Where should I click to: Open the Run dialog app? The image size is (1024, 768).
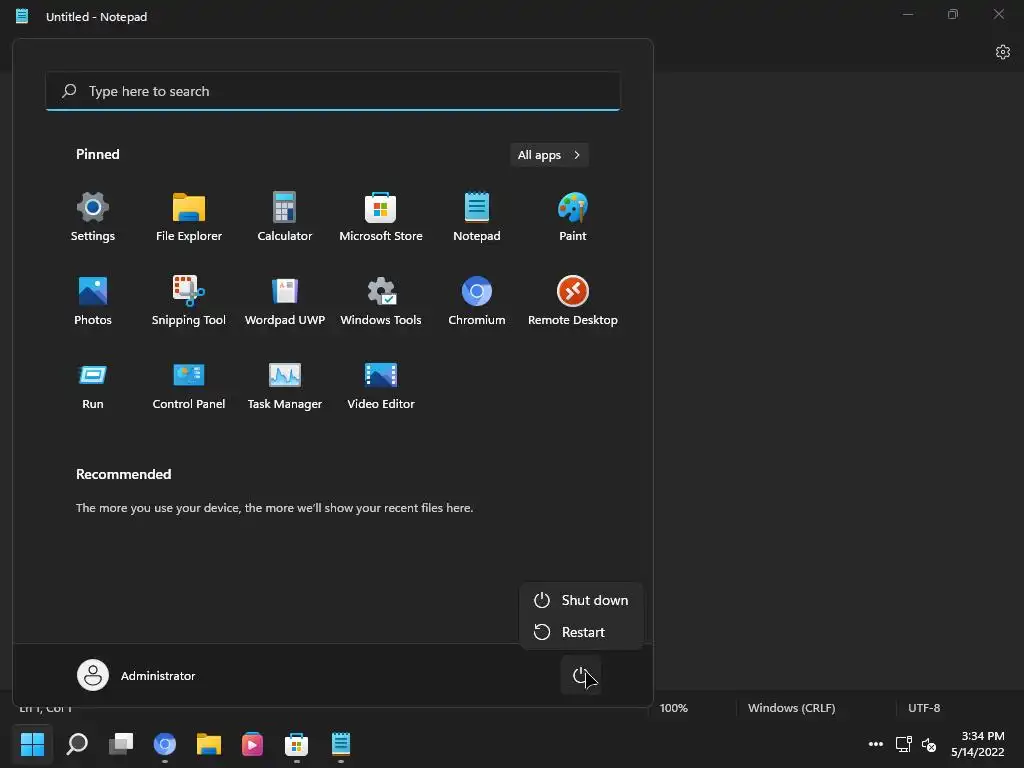pyautogui.click(x=93, y=385)
